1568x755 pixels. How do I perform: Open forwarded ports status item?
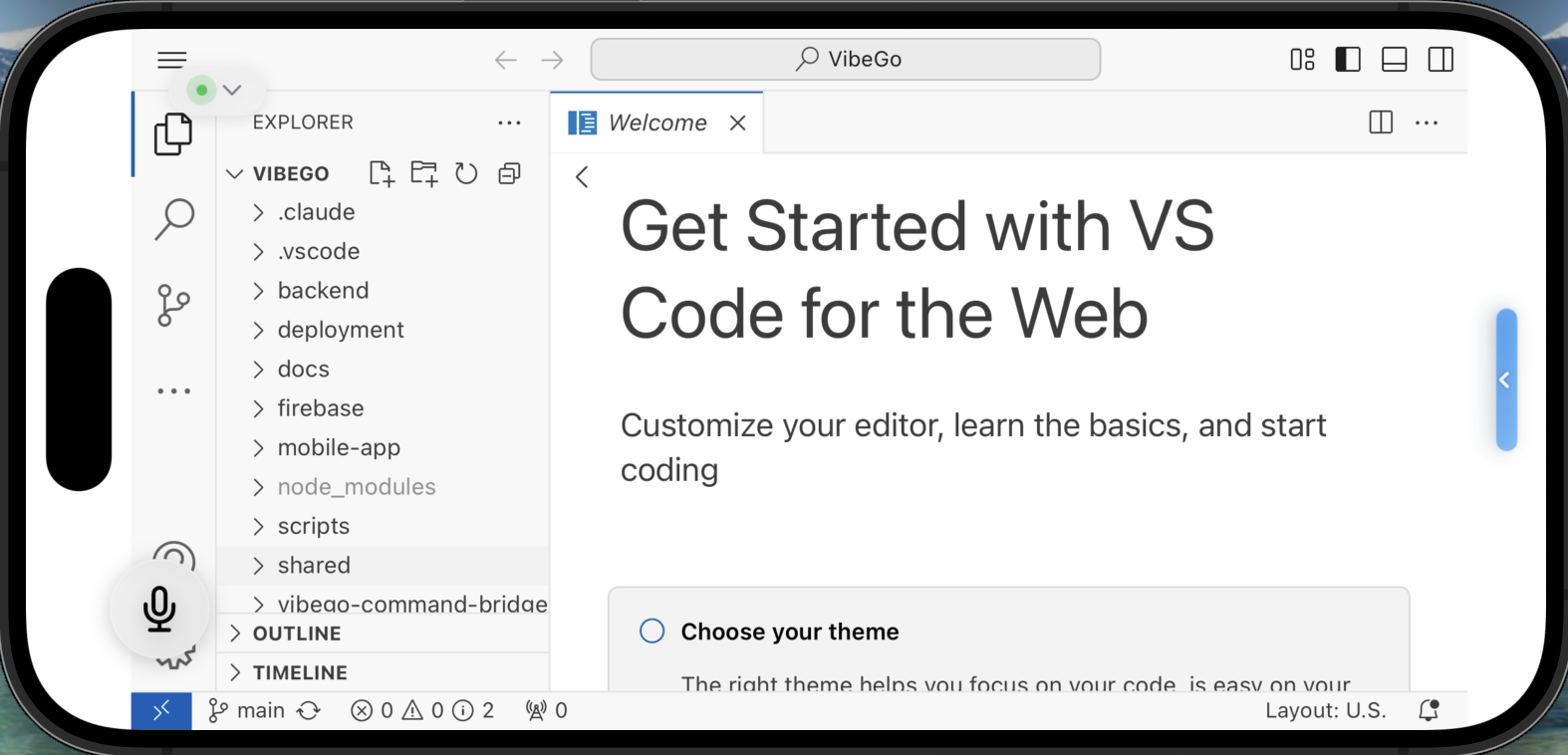(547, 710)
